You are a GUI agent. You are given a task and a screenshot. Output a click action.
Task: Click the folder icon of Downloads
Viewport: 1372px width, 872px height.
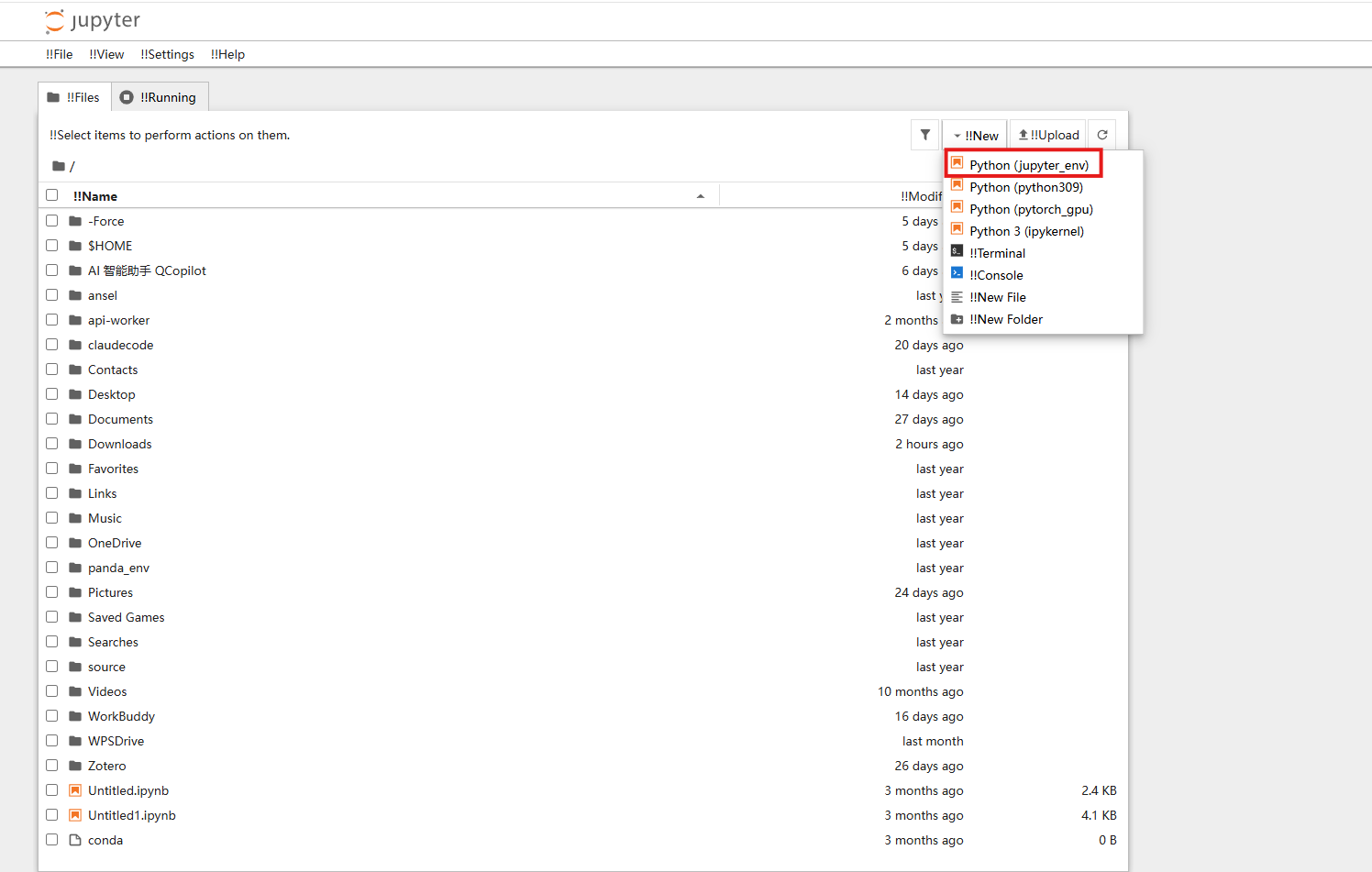coord(75,444)
